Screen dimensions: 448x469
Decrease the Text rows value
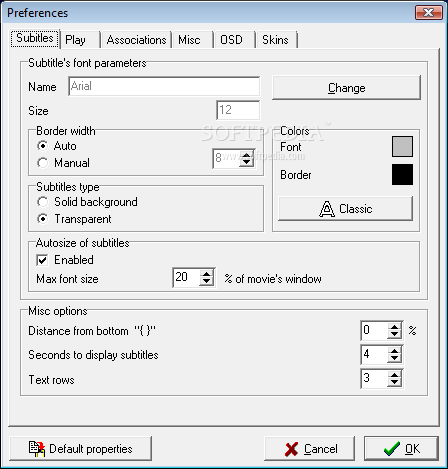click(394, 382)
